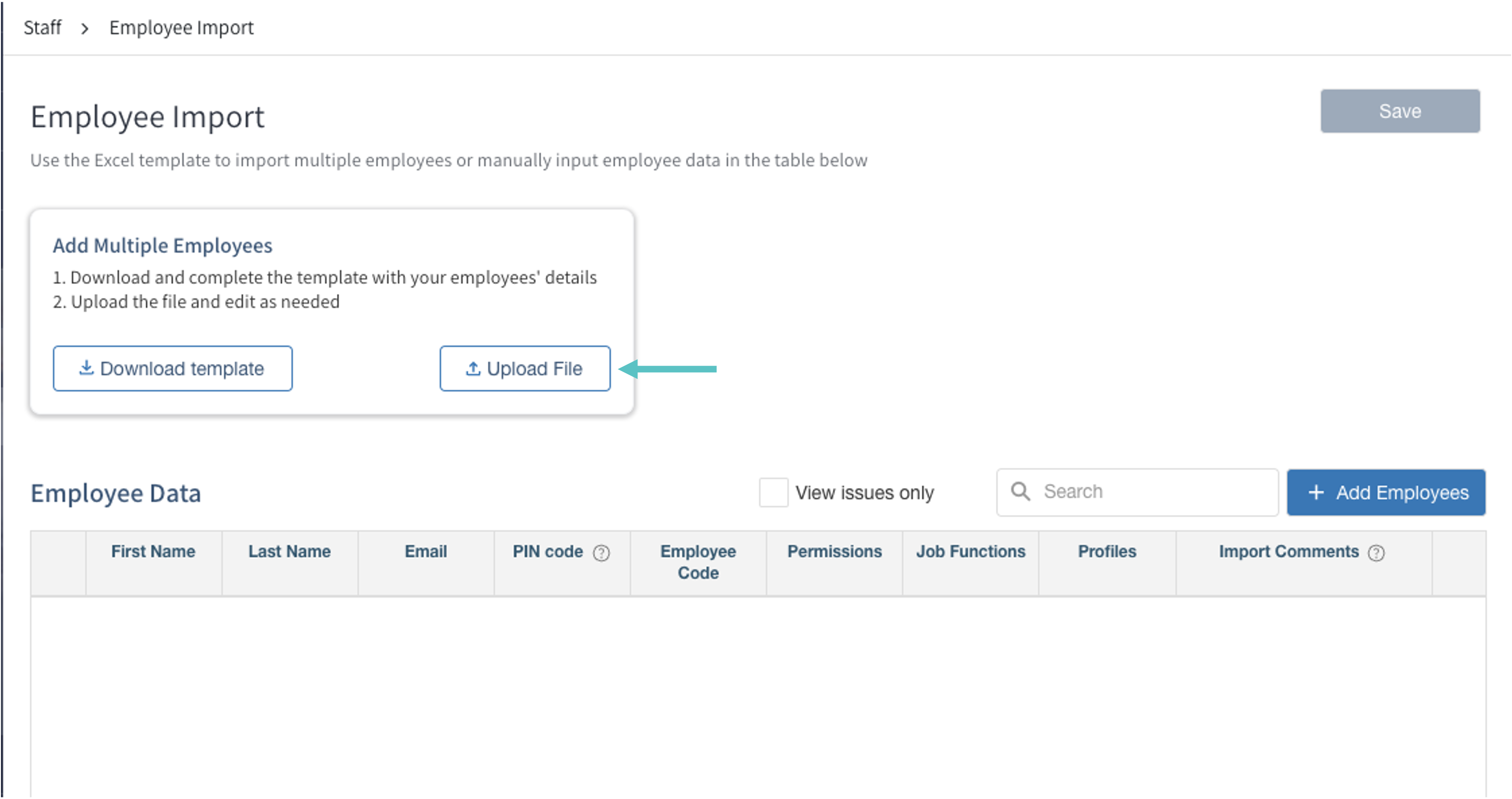This screenshot has width=1512, height=799.
Task: Enable the View issues only checkbox
Action: [x=773, y=492]
